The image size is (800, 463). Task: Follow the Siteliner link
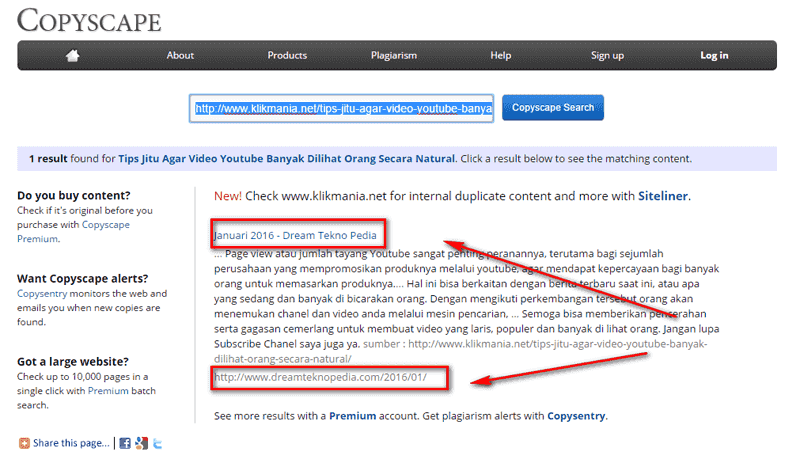tap(663, 196)
